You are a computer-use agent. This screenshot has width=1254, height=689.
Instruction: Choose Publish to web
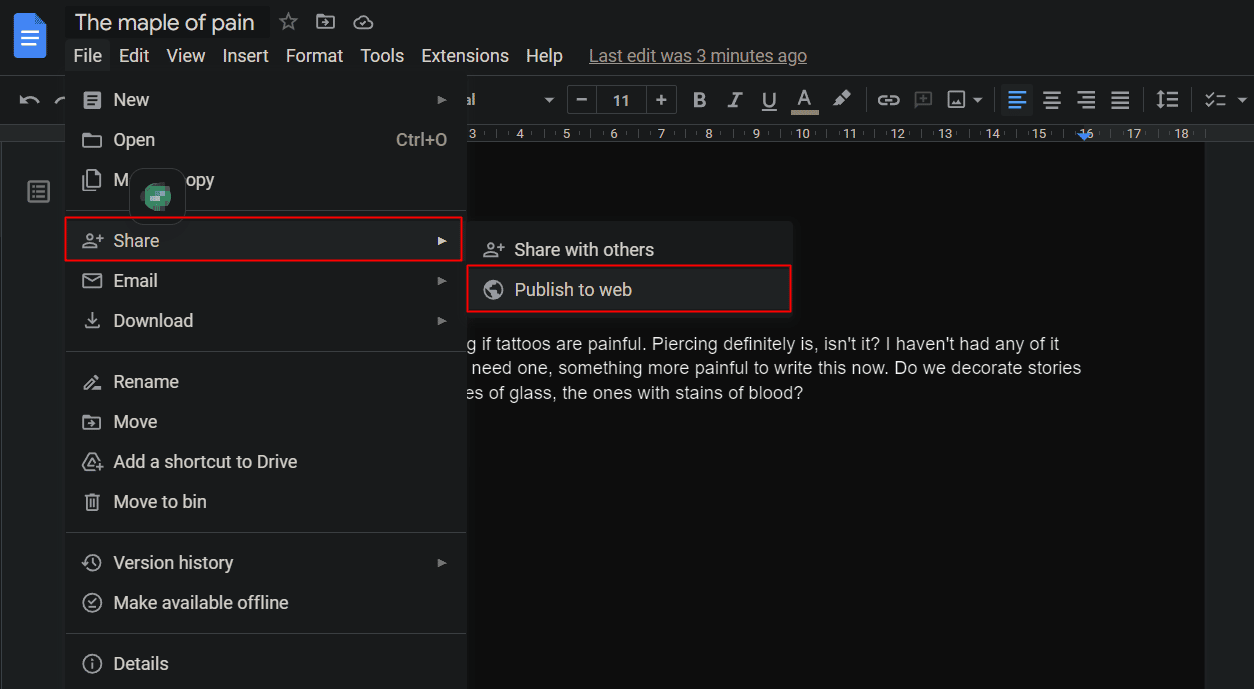(x=630, y=290)
